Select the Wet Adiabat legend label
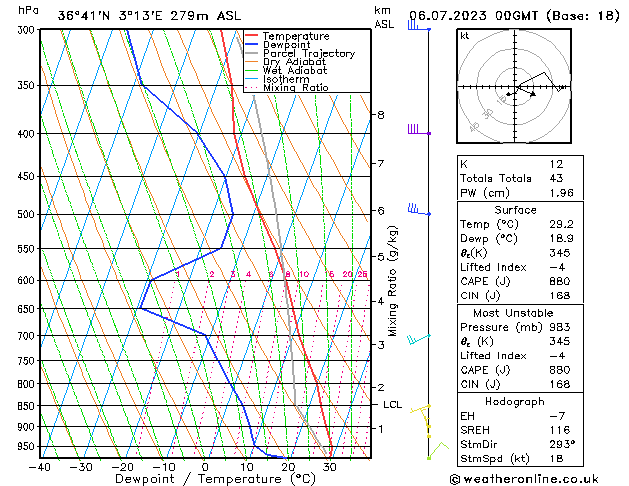The height and width of the screenshot is (486, 629). click(295, 70)
